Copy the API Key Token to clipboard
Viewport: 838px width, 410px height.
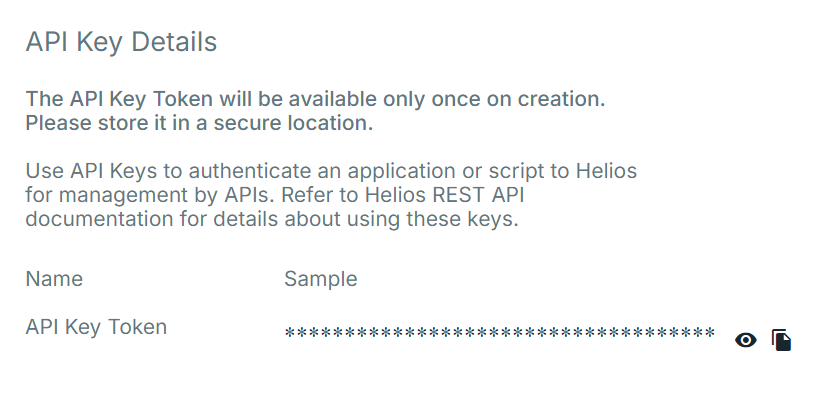[x=781, y=340]
